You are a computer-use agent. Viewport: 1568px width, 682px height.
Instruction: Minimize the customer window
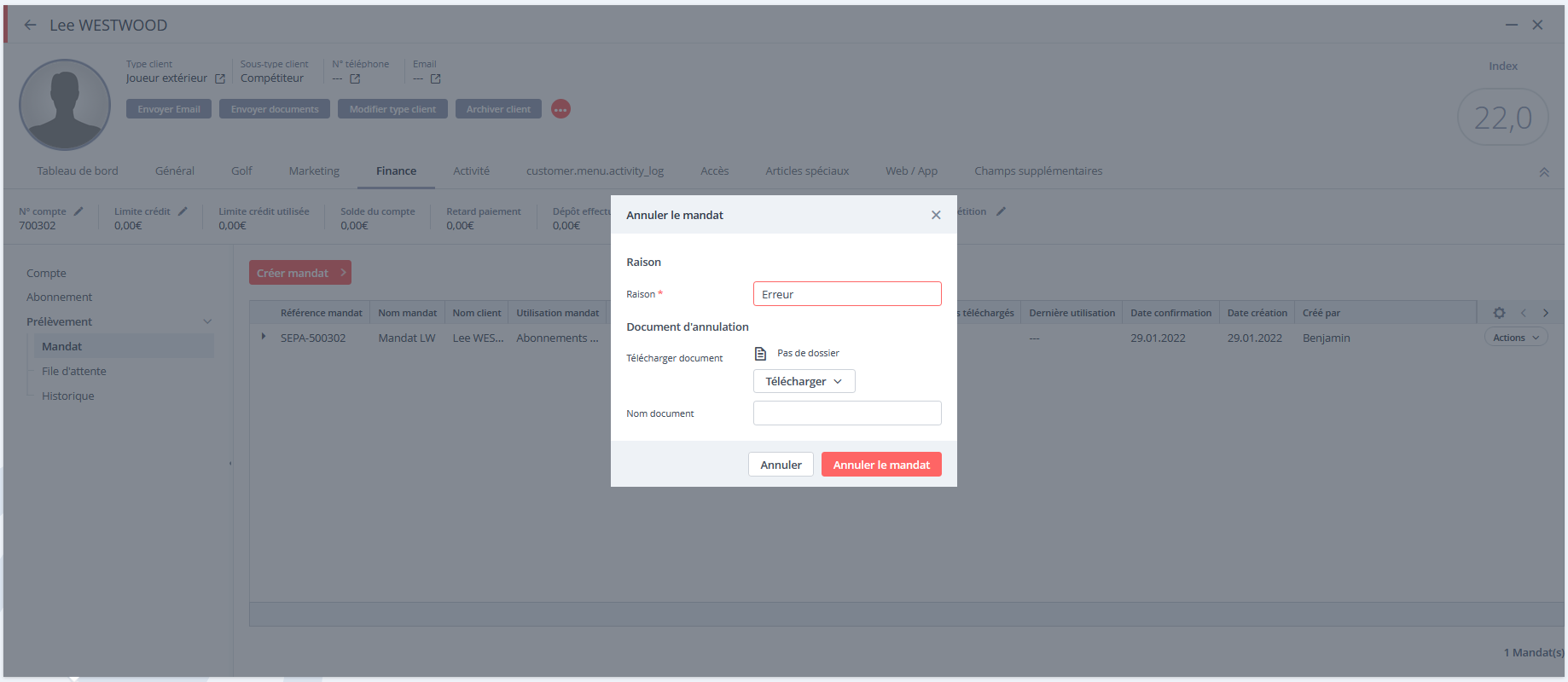tap(1512, 25)
